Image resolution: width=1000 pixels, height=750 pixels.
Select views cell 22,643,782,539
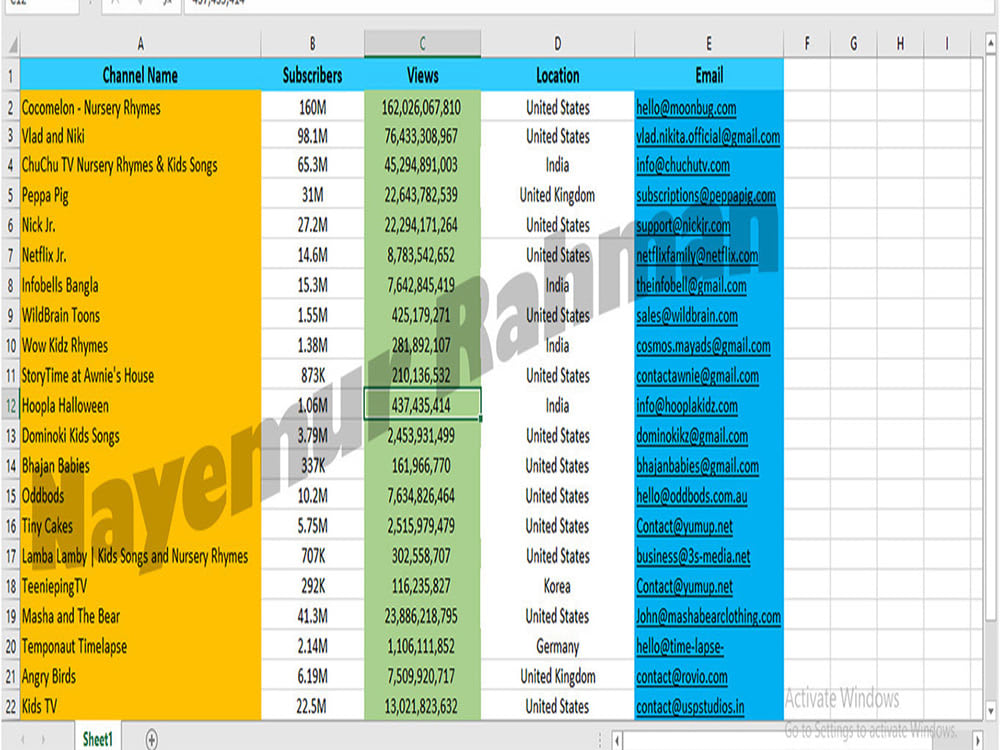click(x=422, y=195)
